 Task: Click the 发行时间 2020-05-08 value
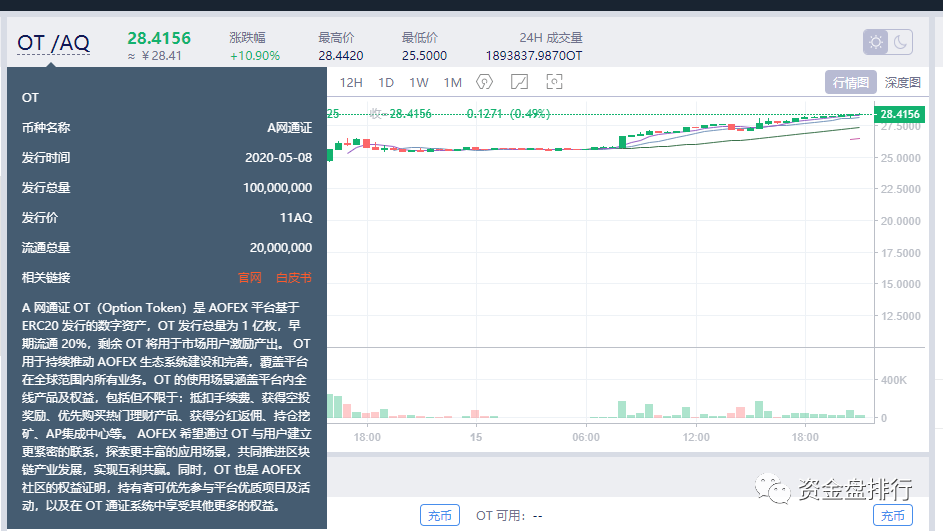[x=278, y=158]
